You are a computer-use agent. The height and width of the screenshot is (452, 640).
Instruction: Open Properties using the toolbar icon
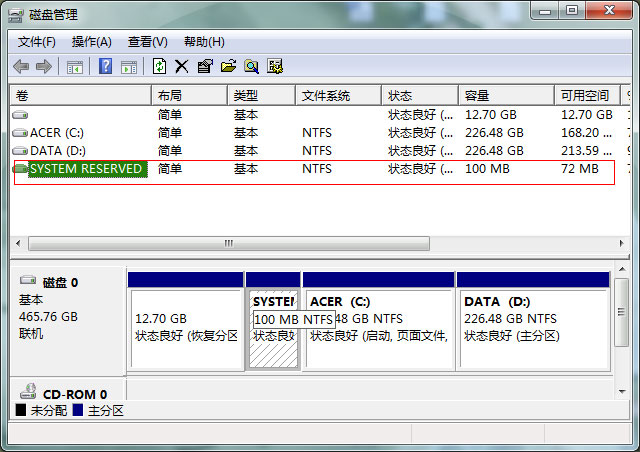[x=205, y=67]
